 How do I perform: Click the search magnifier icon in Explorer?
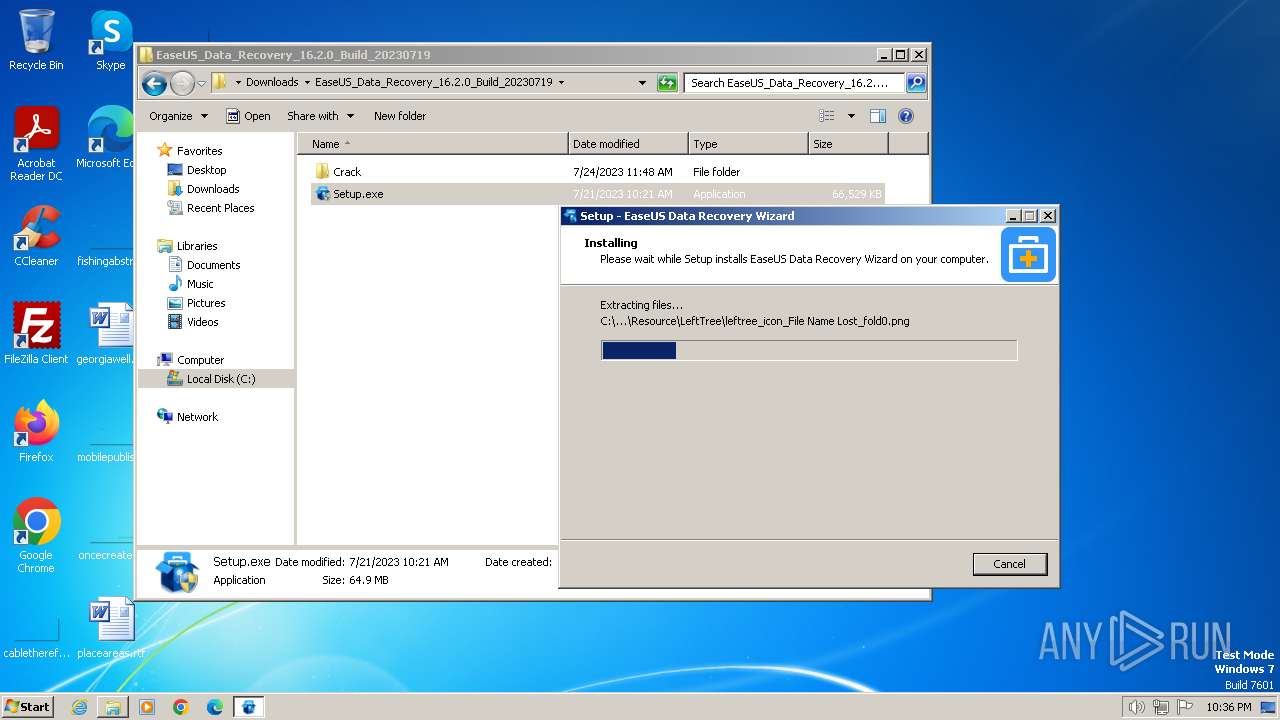click(x=915, y=83)
